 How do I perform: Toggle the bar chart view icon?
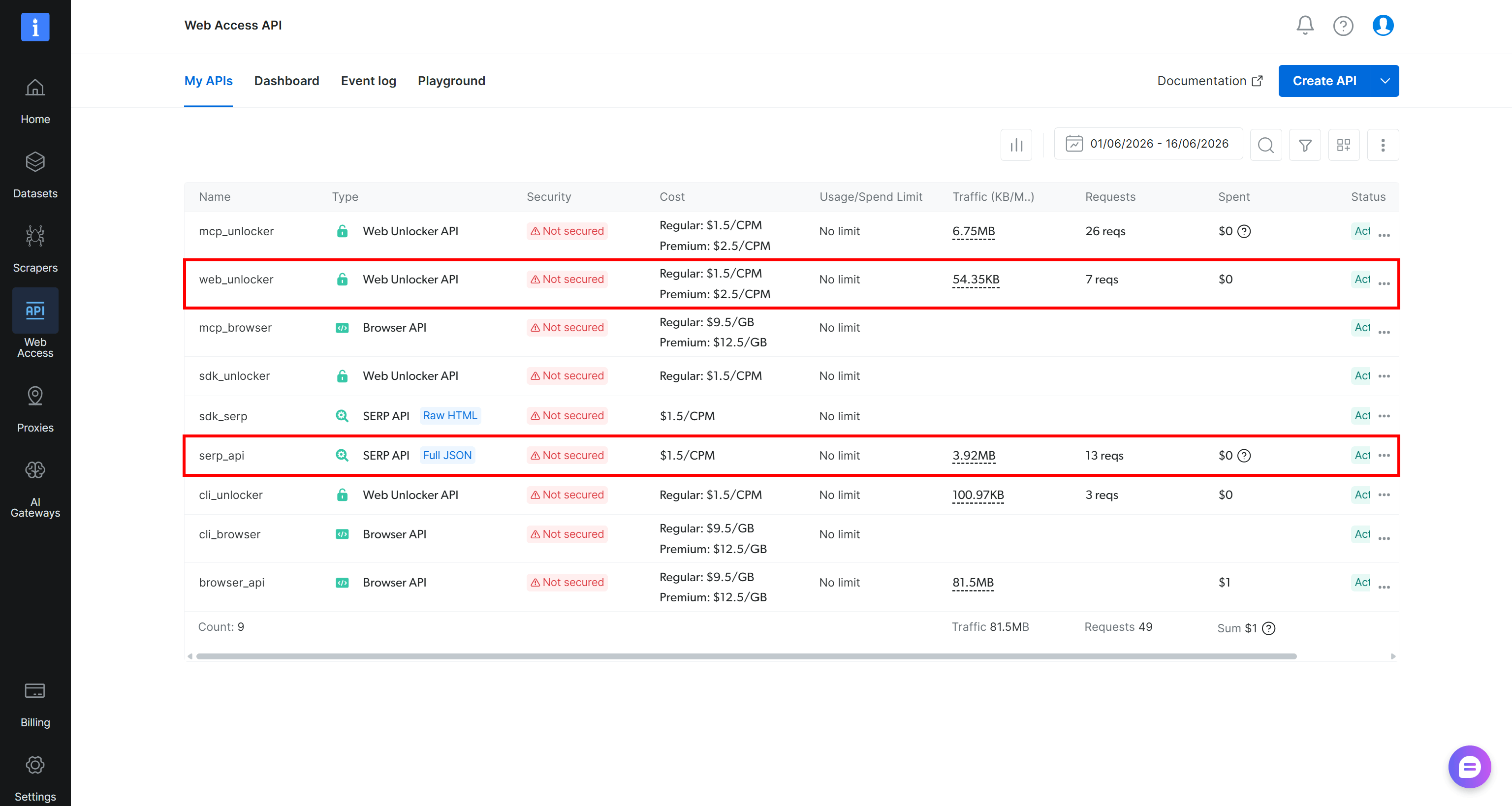coord(1016,144)
